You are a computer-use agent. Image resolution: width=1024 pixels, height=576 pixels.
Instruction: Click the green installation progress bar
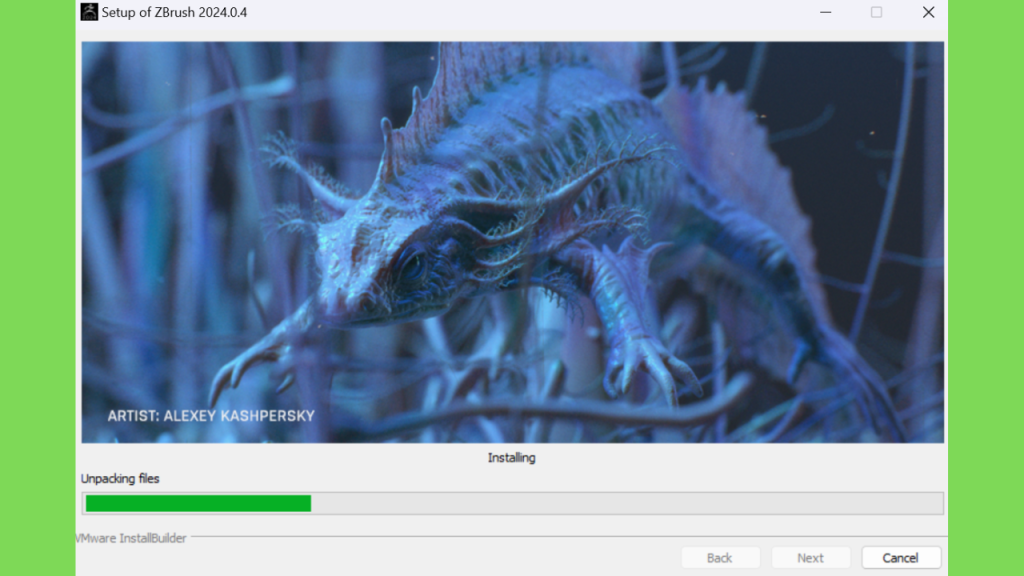click(x=513, y=504)
